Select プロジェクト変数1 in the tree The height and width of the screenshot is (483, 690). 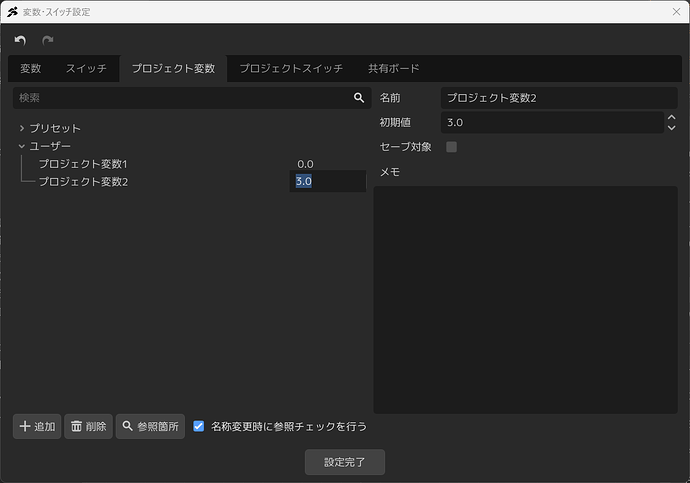(83, 164)
